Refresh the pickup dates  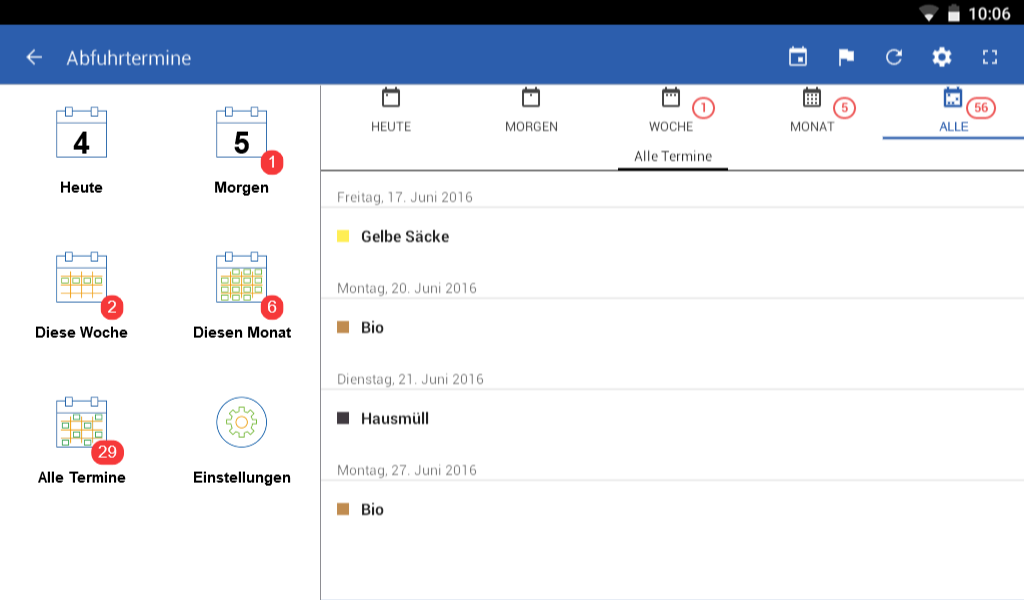point(893,57)
